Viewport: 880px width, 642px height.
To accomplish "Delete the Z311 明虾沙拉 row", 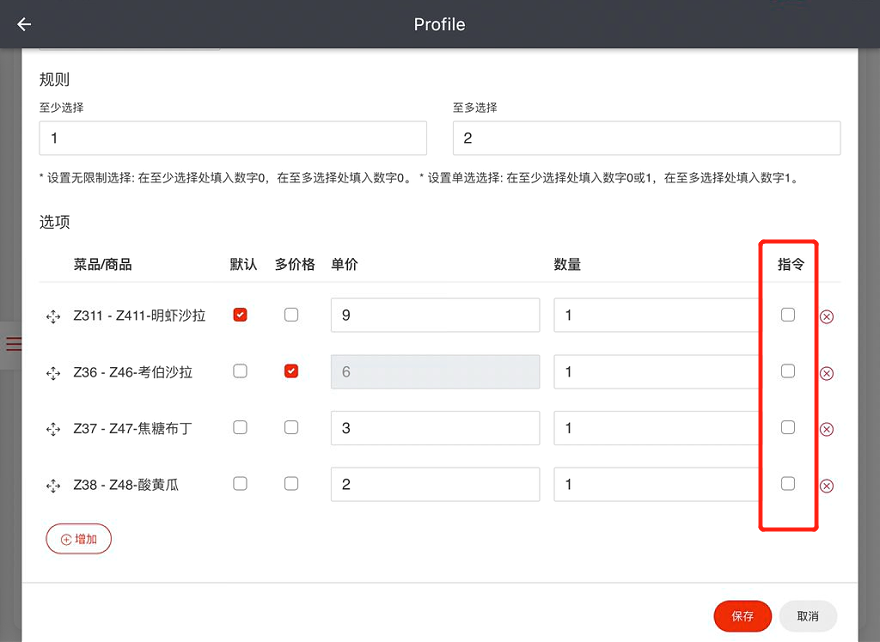I will (x=827, y=317).
